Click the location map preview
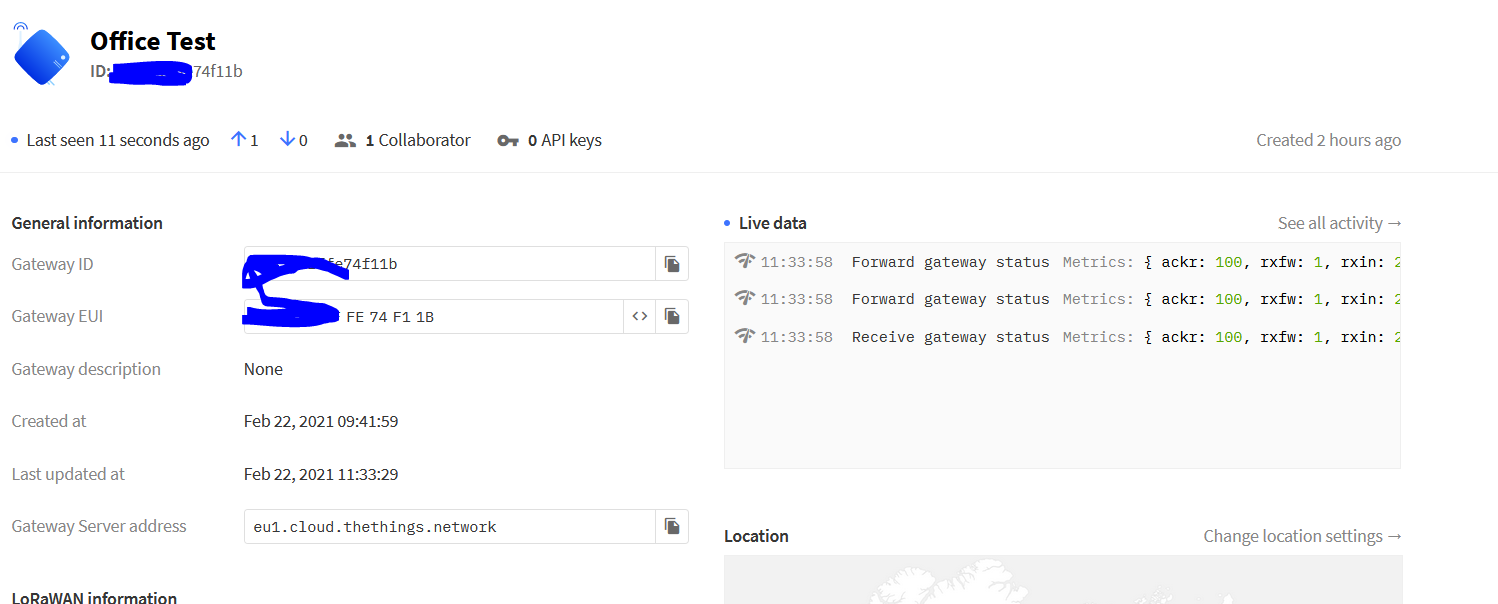Viewport: 1498px width, 604px height. point(1062,580)
